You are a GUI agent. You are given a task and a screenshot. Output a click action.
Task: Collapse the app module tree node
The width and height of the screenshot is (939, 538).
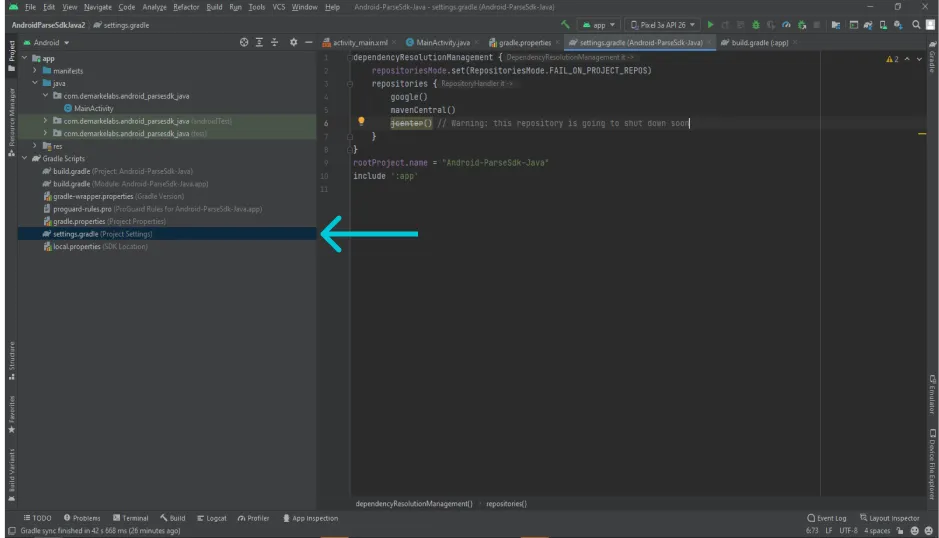pos(25,58)
